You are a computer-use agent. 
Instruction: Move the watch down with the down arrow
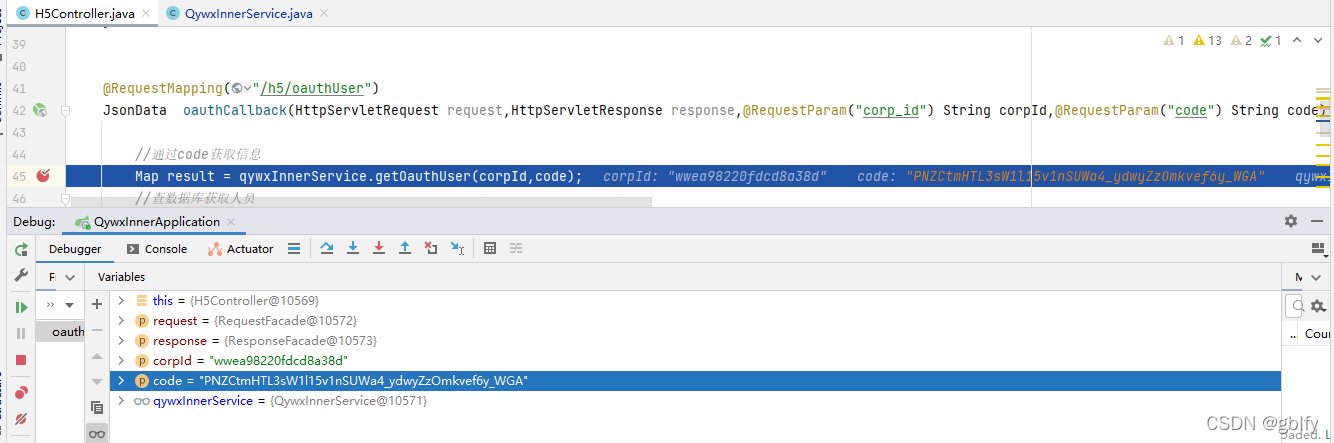(97, 382)
